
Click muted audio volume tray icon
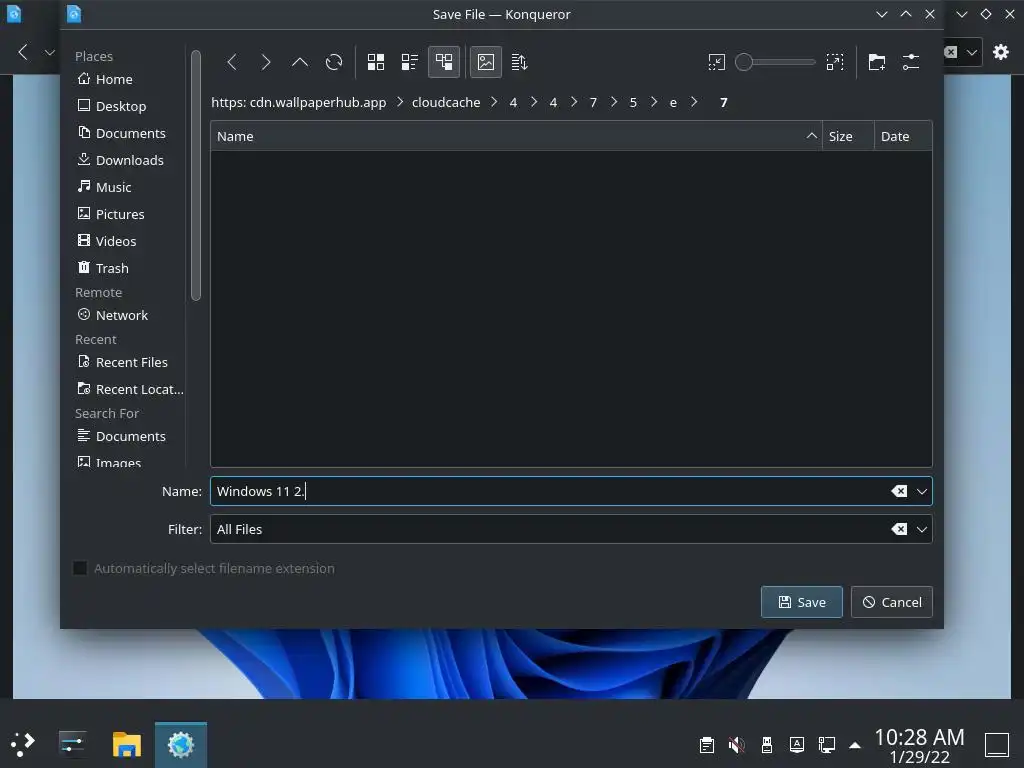tap(737, 745)
